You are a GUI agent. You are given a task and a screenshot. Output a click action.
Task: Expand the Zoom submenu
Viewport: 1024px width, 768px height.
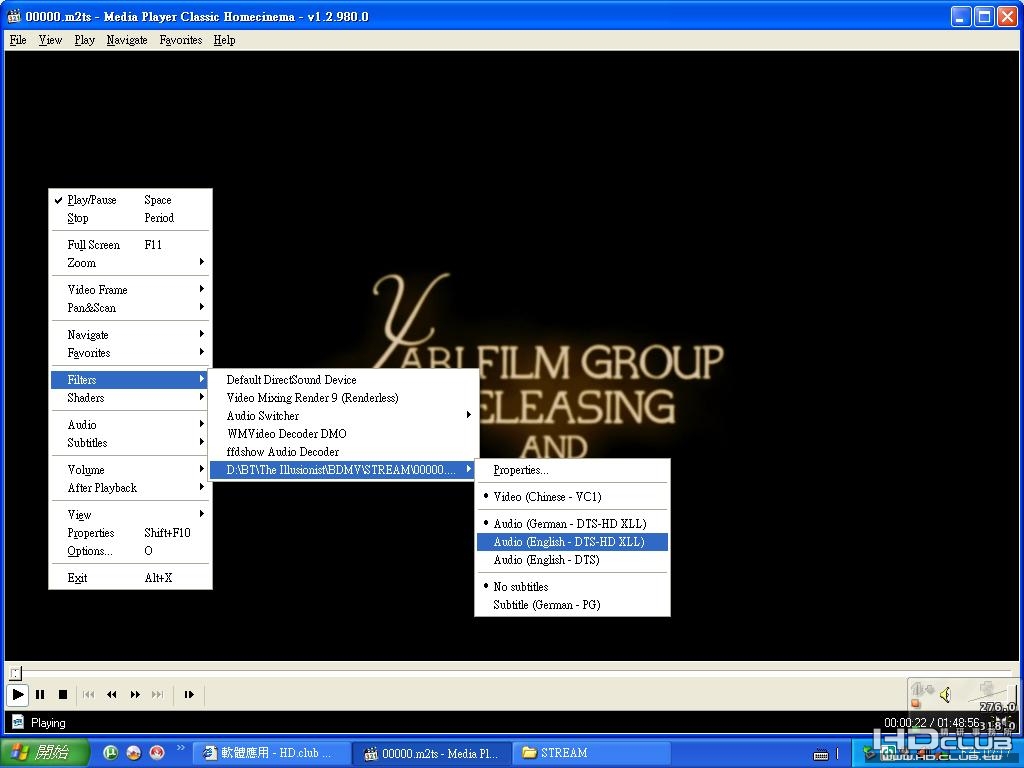pos(131,263)
